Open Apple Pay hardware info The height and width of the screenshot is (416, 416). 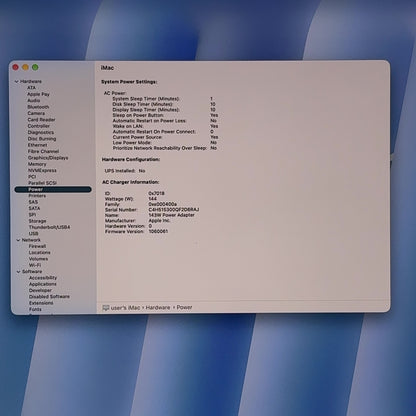38,94
